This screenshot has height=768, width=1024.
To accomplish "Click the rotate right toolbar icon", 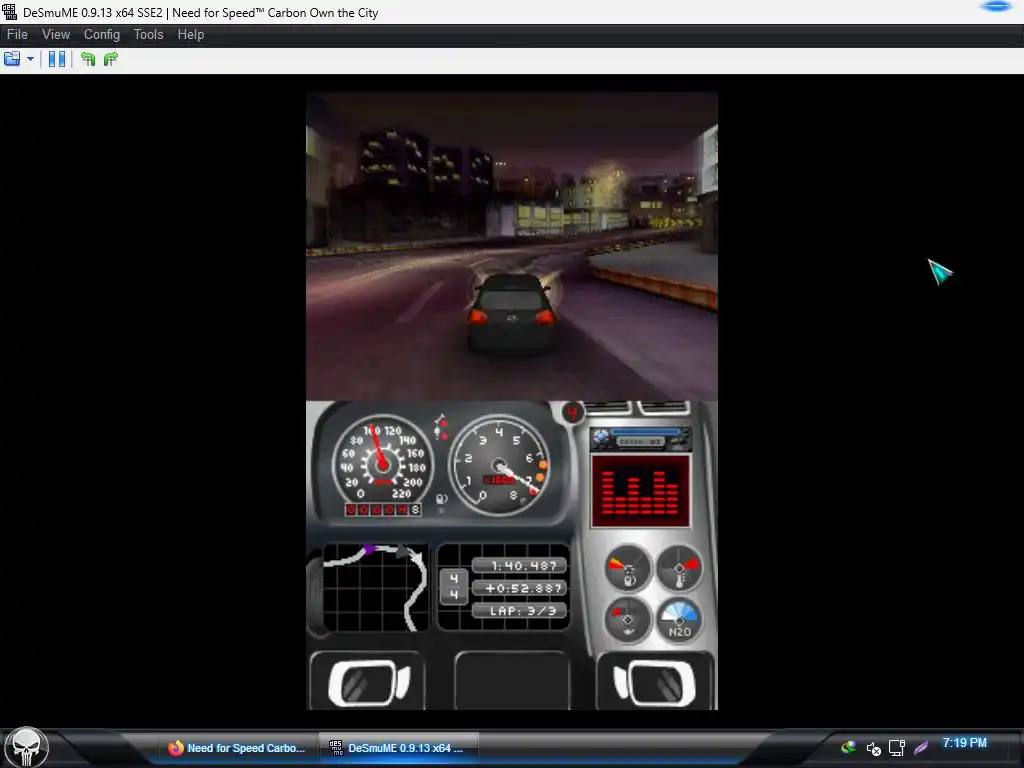I will [110, 59].
